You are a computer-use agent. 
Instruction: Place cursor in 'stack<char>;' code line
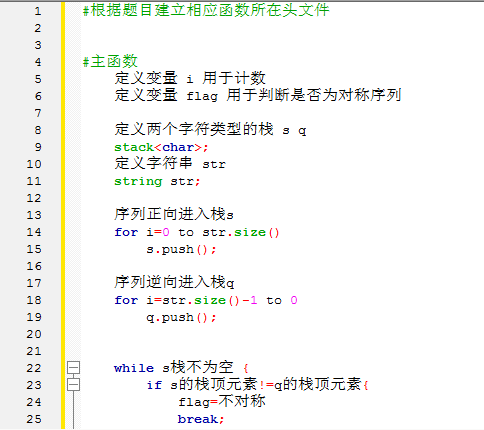click(161, 147)
